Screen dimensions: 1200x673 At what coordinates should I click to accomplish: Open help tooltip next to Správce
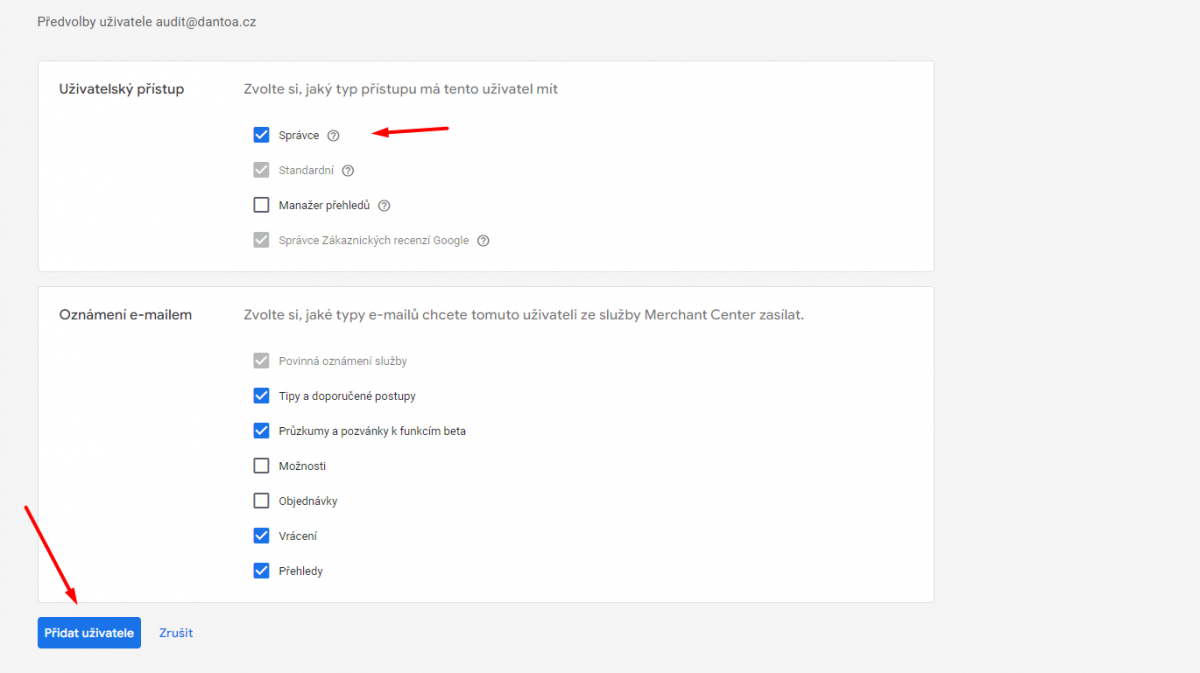[333, 136]
